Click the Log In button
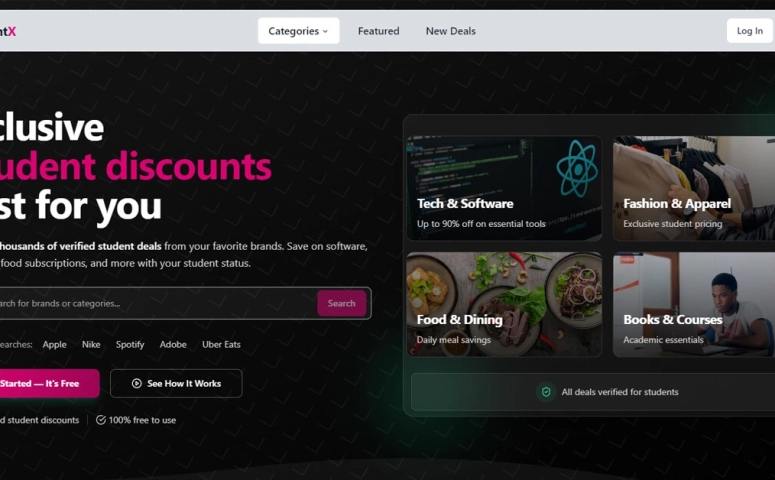775x480 pixels. pos(750,31)
